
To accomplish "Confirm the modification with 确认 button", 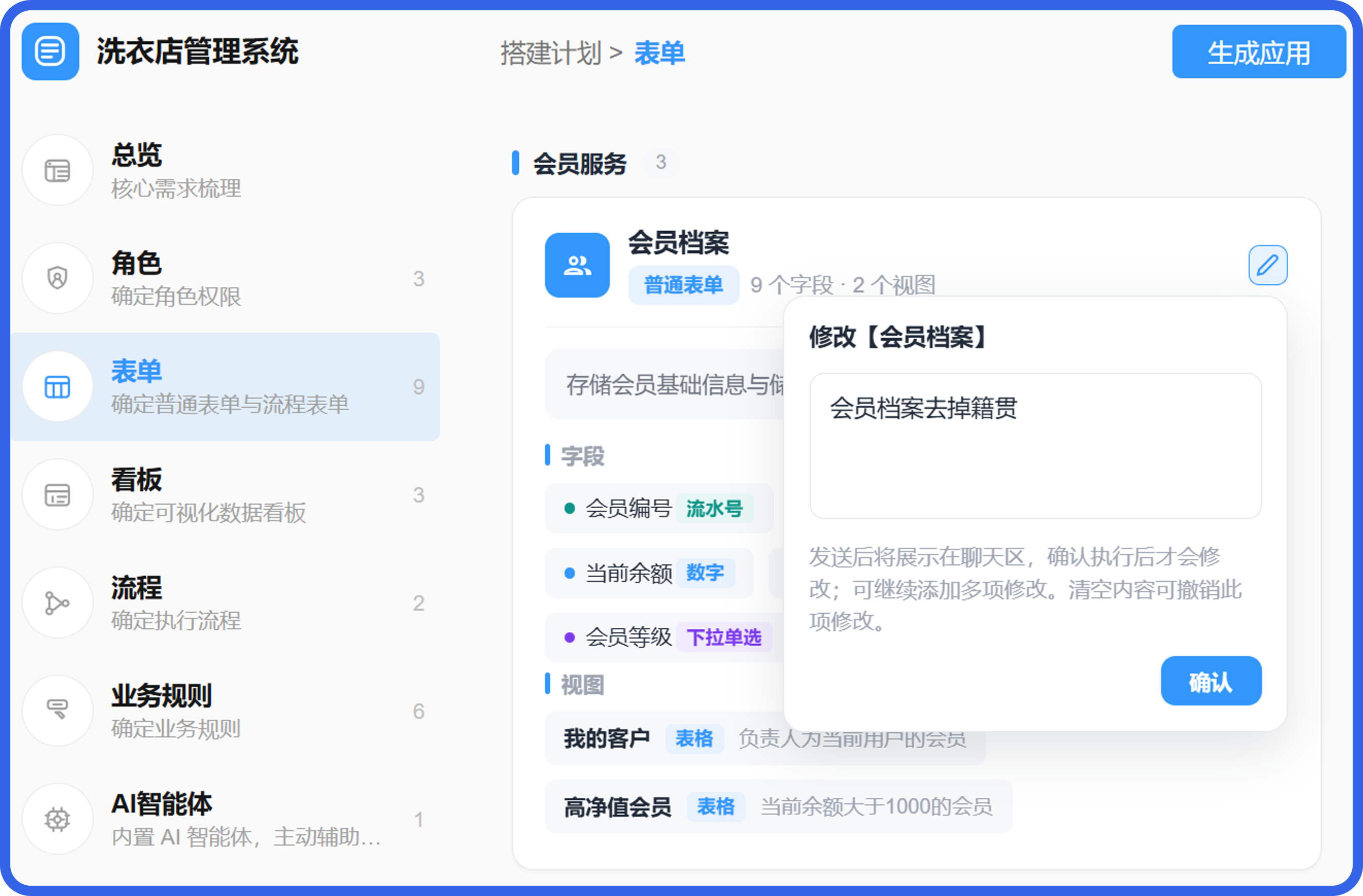I will tap(1211, 681).
